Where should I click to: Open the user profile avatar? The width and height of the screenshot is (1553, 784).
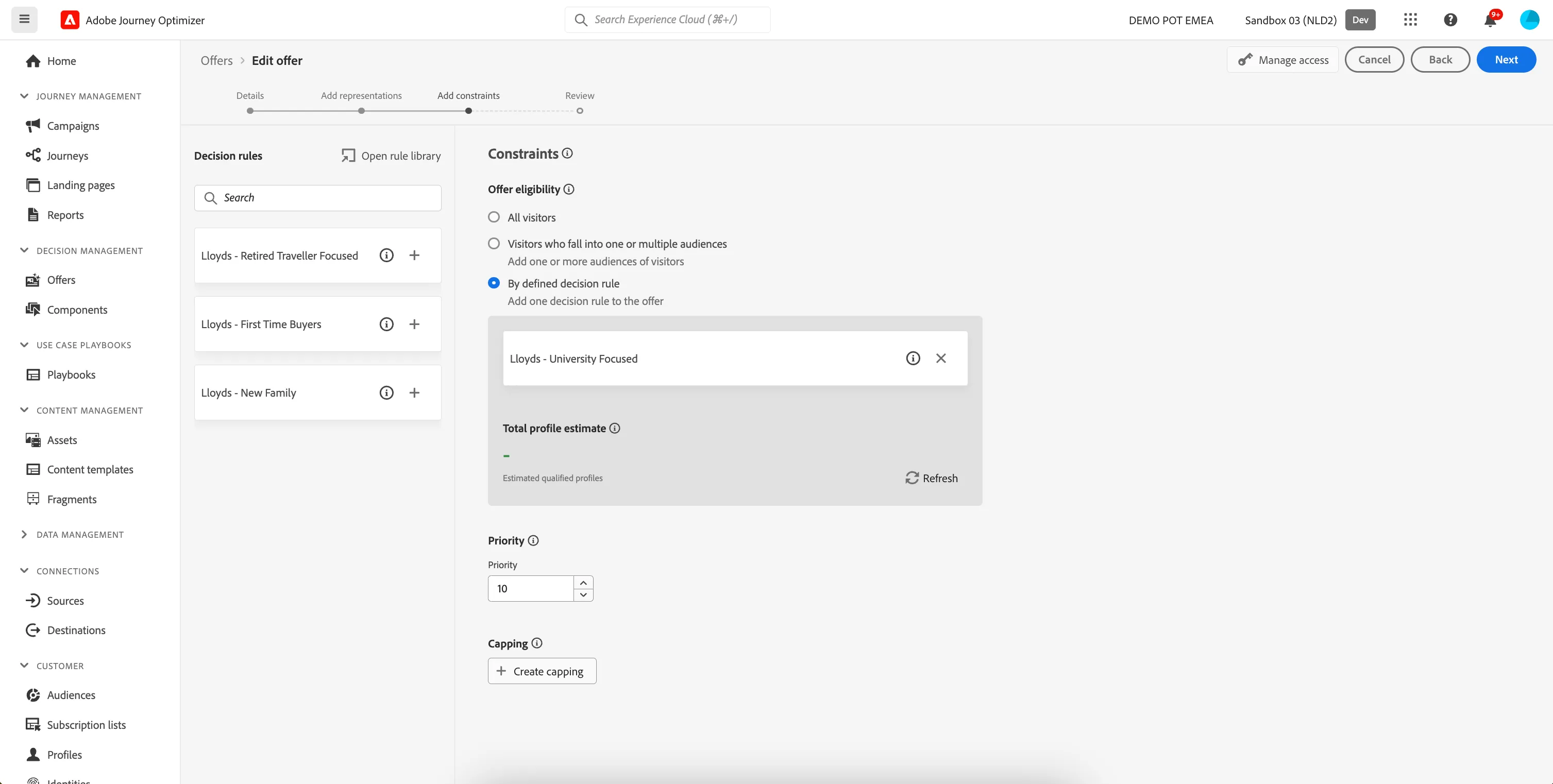pyautogui.click(x=1529, y=20)
